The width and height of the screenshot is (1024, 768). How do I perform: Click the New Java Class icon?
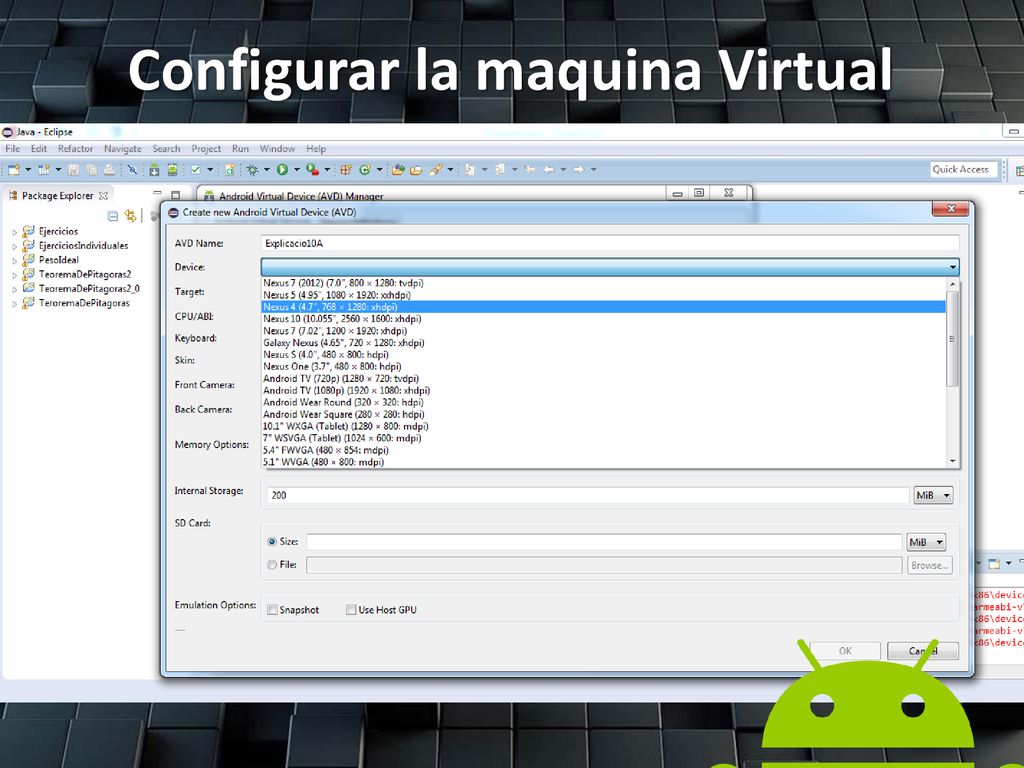365,170
